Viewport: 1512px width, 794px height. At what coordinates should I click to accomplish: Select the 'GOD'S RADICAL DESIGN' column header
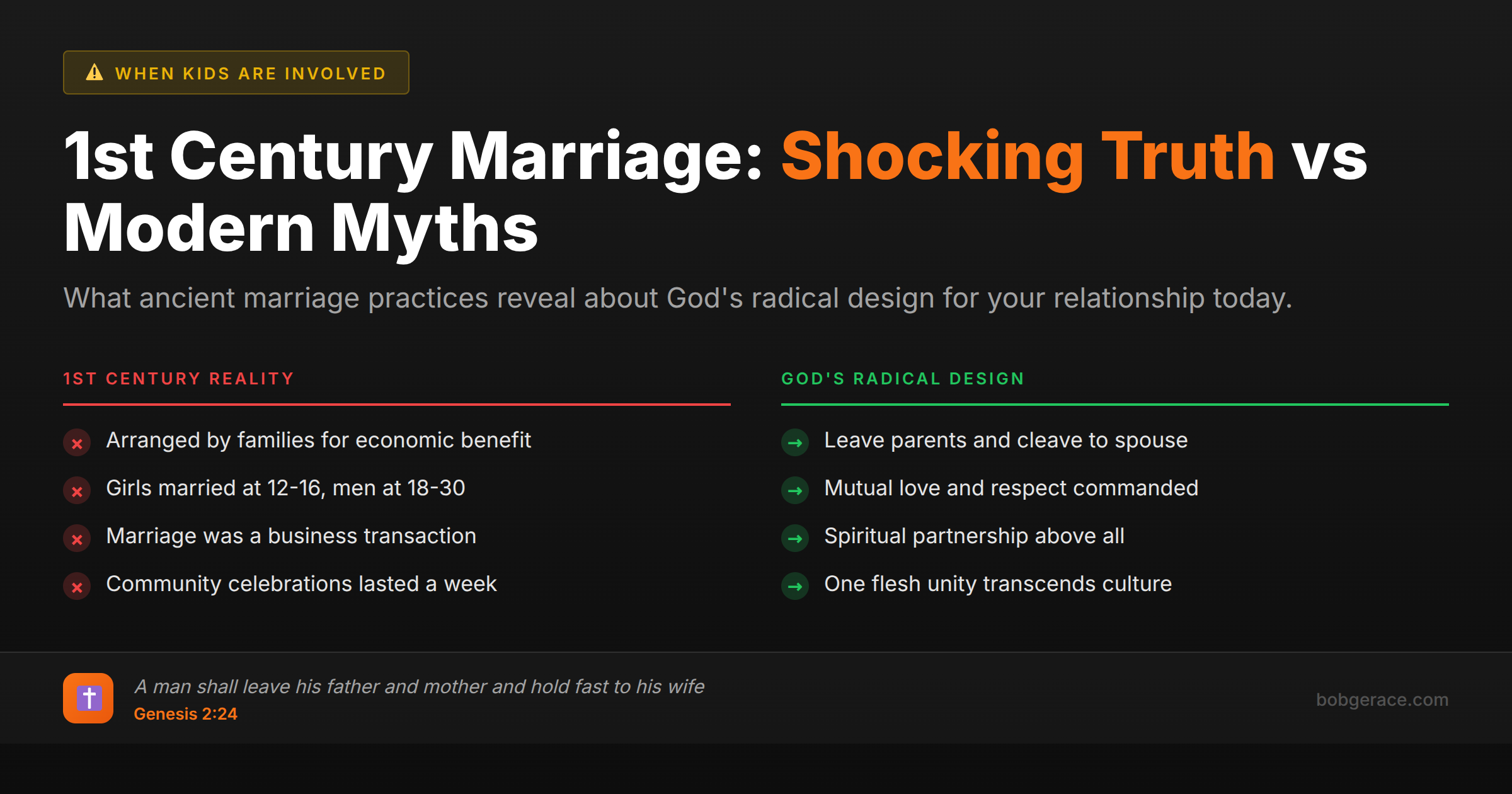click(902, 379)
